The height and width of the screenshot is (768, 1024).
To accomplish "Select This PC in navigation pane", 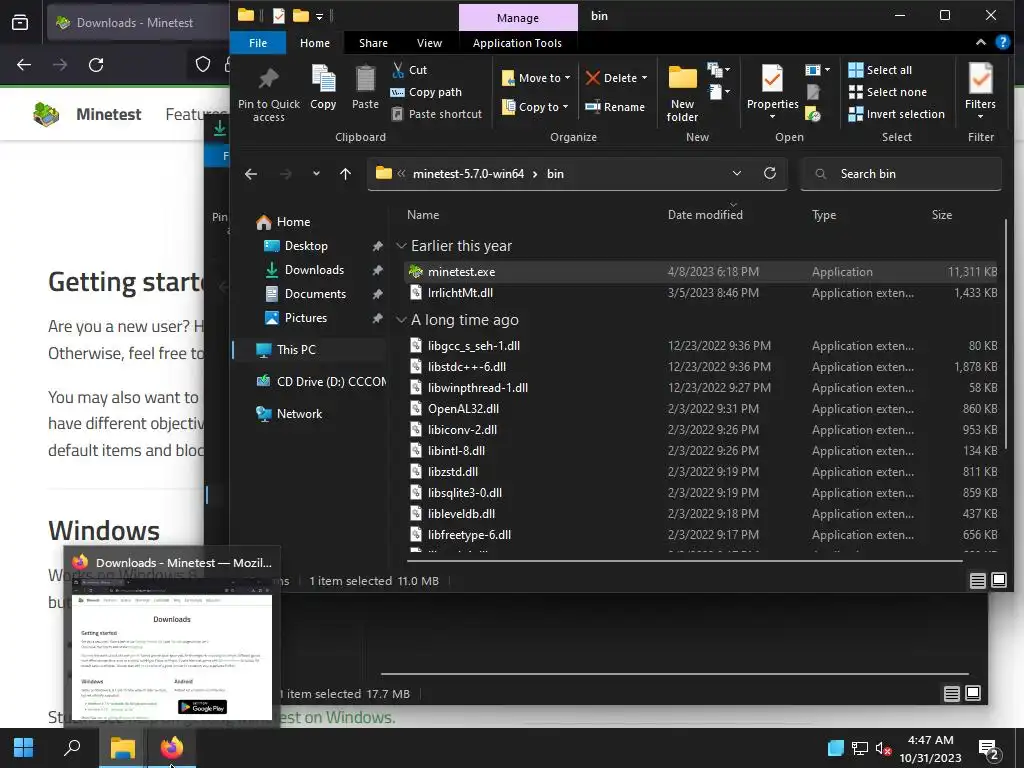I will point(296,349).
